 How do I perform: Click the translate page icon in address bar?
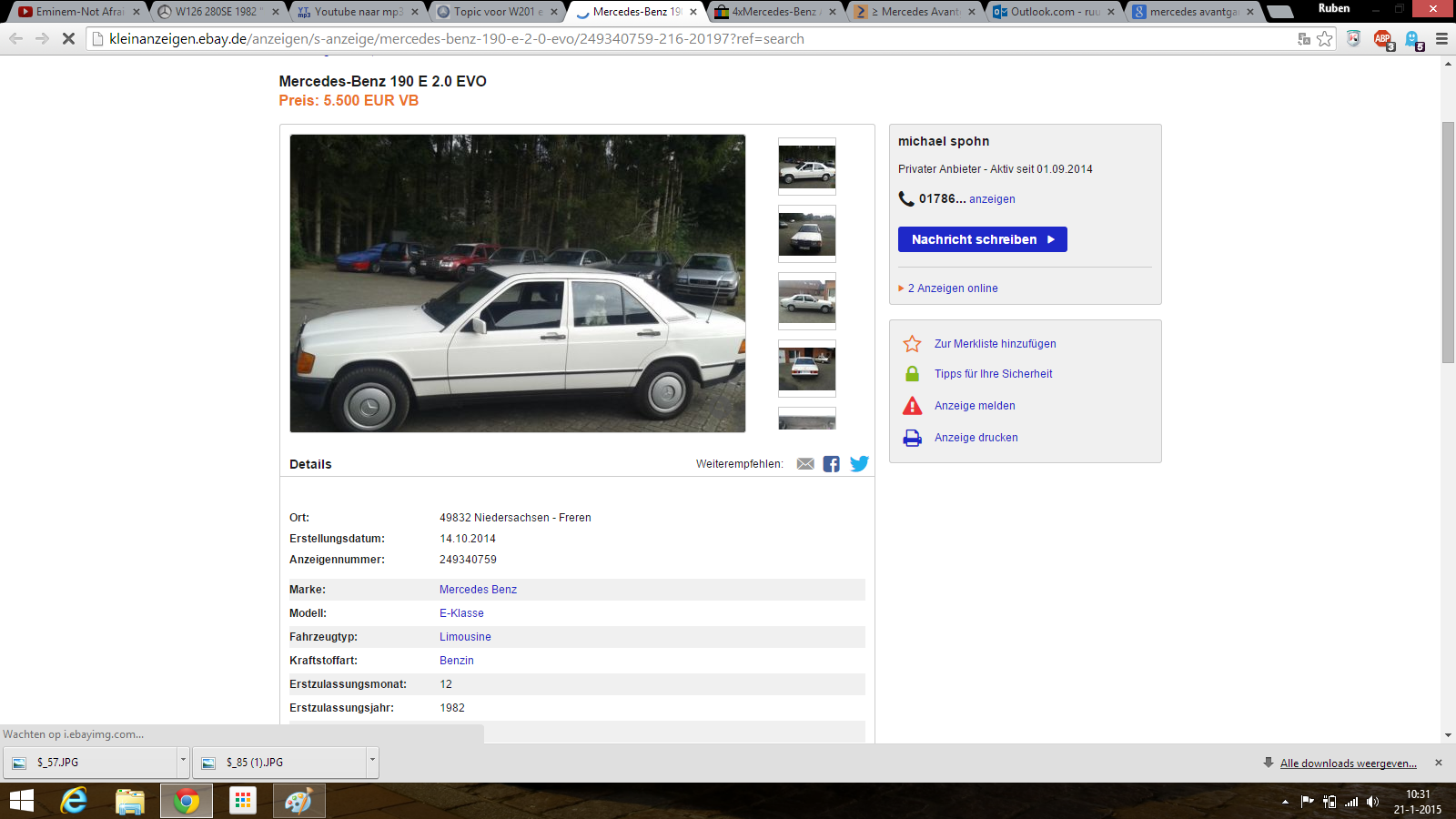click(x=1304, y=39)
